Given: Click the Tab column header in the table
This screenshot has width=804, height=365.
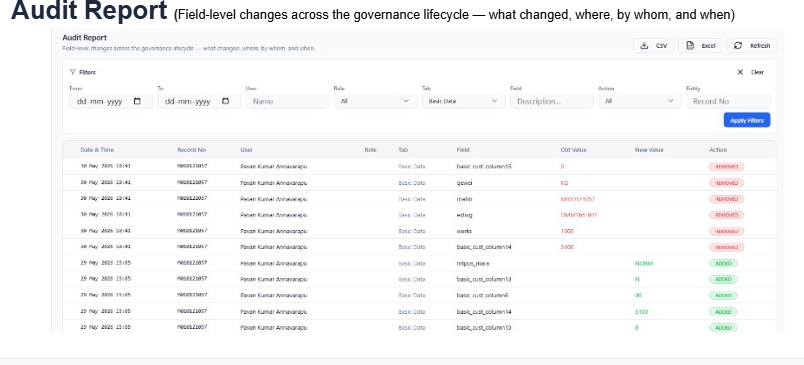Looking at the screenshot, I should (x=403, y=150).
